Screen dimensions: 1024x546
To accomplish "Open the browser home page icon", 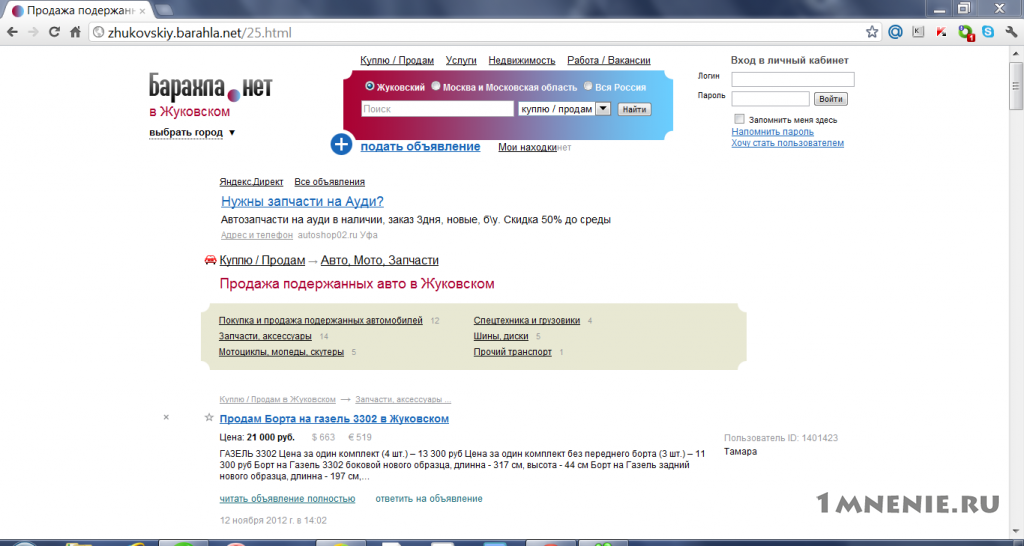I will point(75,31).
